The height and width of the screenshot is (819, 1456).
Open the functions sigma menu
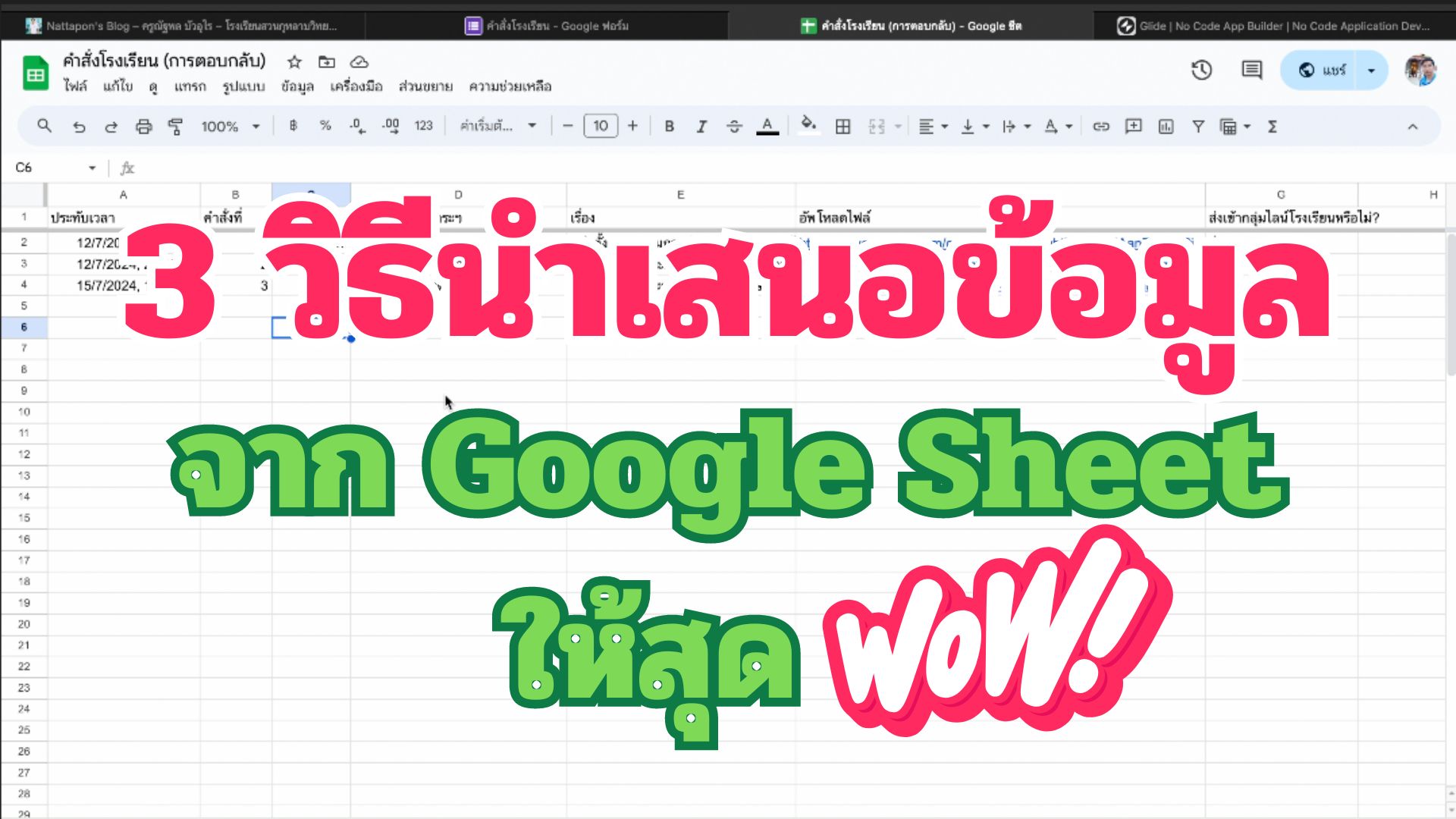(1272, 127)
